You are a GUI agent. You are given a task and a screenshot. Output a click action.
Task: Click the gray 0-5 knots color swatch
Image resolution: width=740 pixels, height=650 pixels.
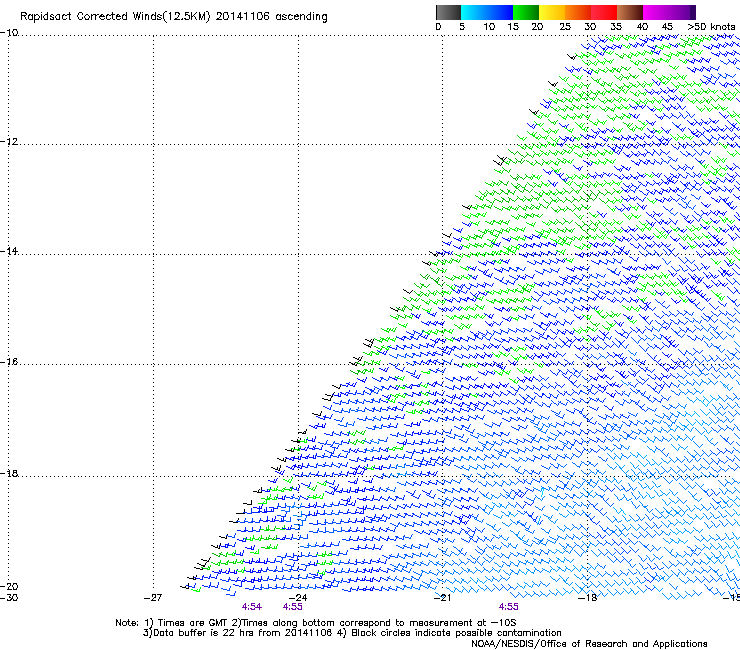pyautogui.click(x=448, y=12)
